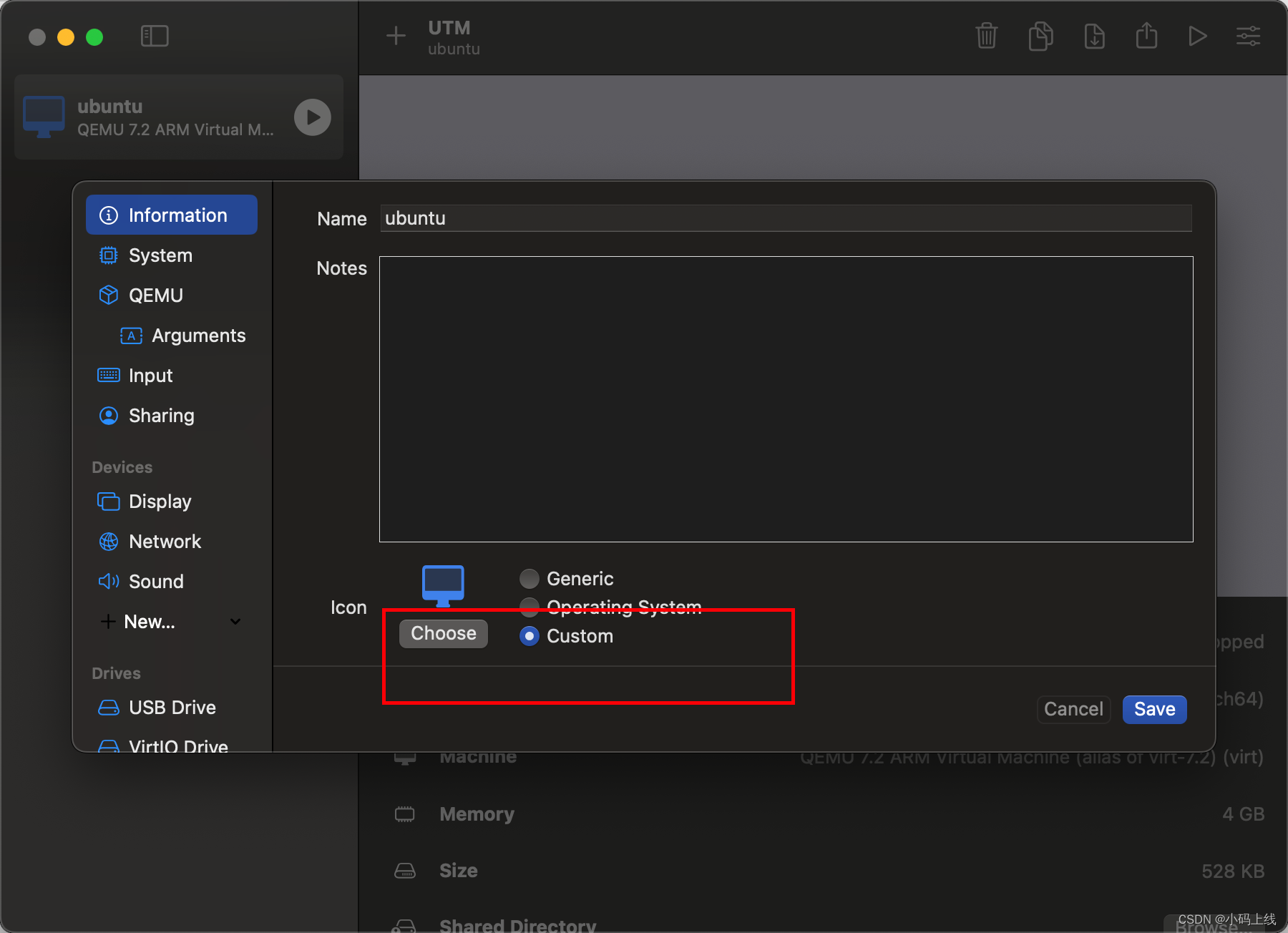Expand the New... chevron dropdown
The height and width of the screenshot is (933, 1288).
(235, 622)
